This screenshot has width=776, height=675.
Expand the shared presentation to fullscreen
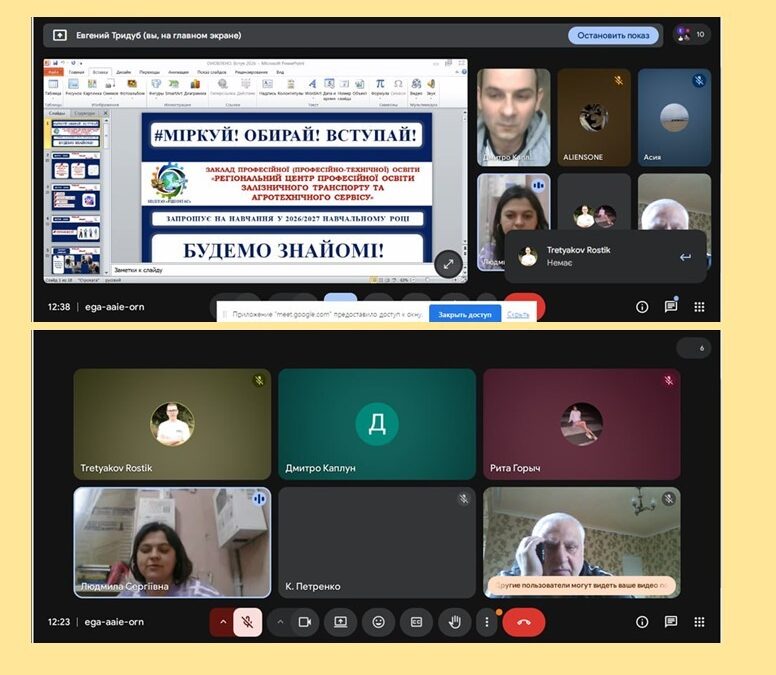[x=448, y=264]
